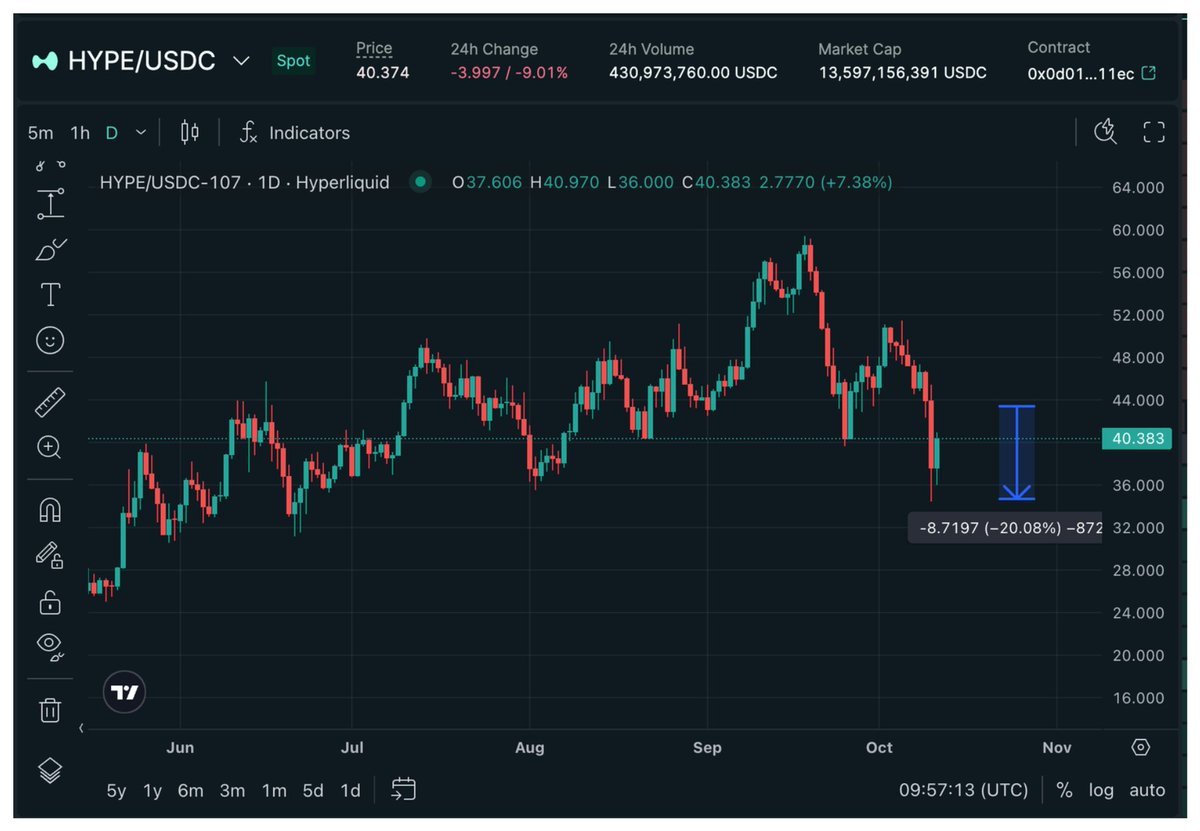Viewport: 1200px width, 831px height.
Task: Switch to the 5m interval
Action: click(x=41, y=132)
